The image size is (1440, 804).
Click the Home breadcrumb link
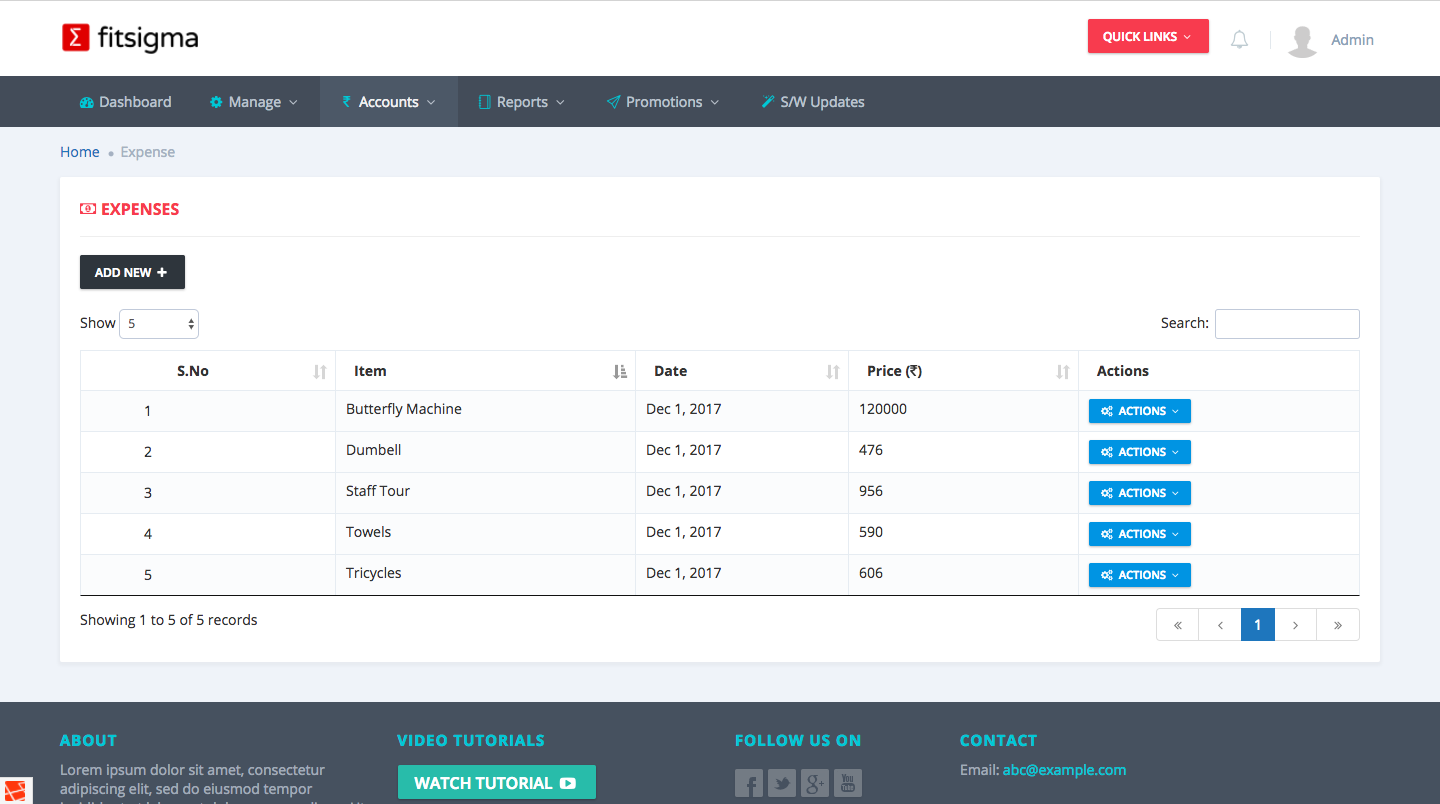80,152
